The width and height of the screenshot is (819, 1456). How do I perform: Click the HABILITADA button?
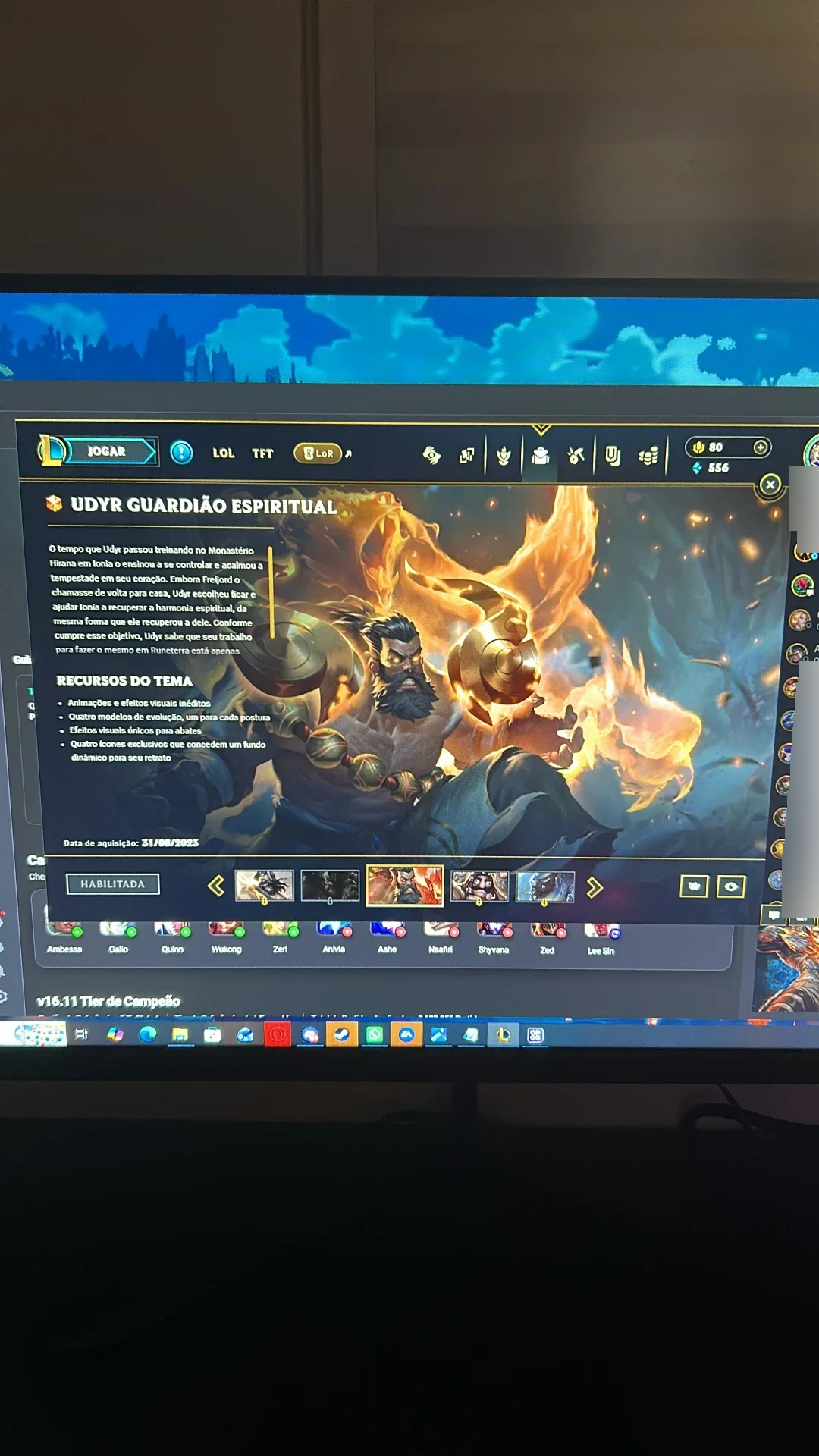[x=113, y=884]
